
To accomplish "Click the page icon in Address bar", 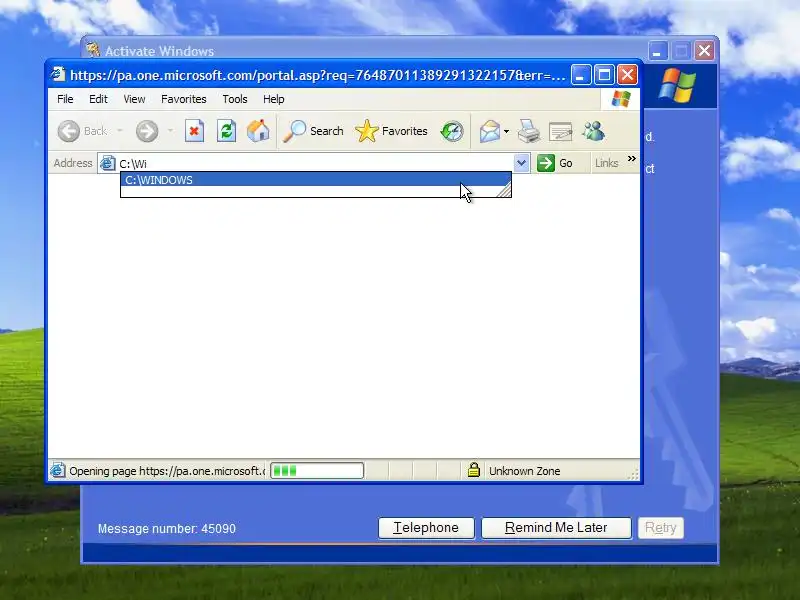I will point(107,163).
